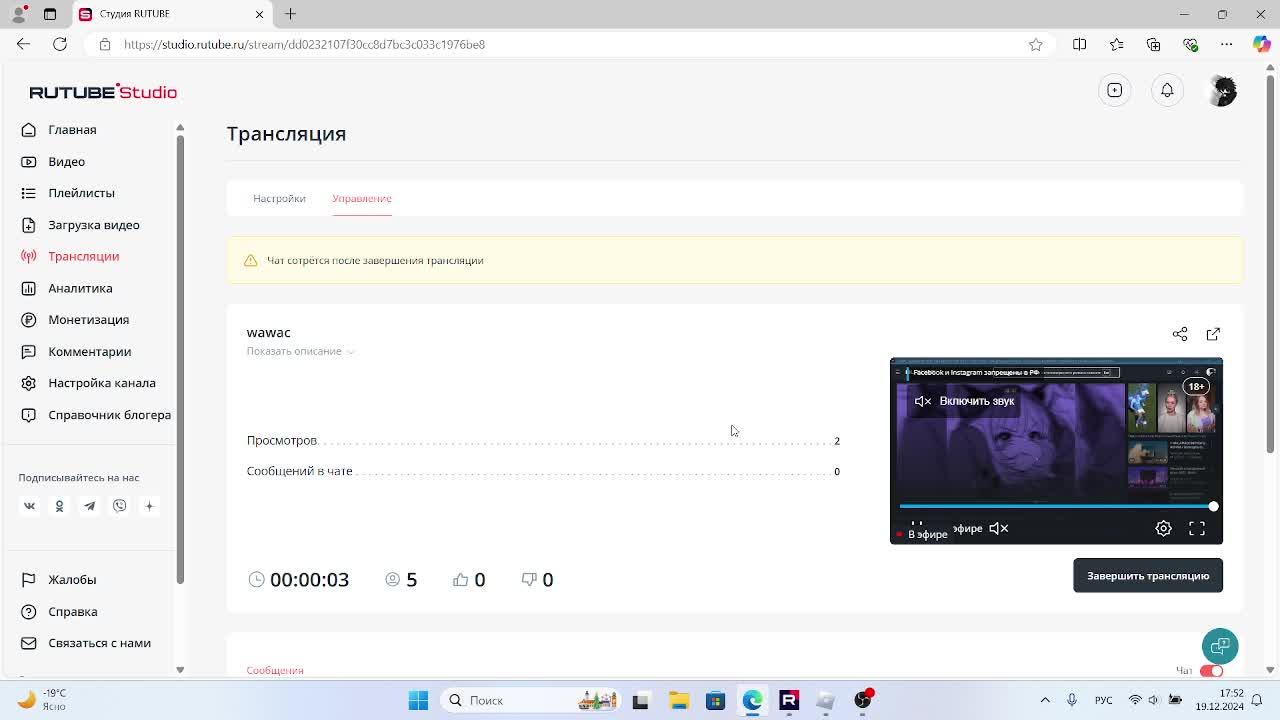Screen dimensions: 1280x720
Task: Open File Explorer from taskbar
Action: pos(678,700)
